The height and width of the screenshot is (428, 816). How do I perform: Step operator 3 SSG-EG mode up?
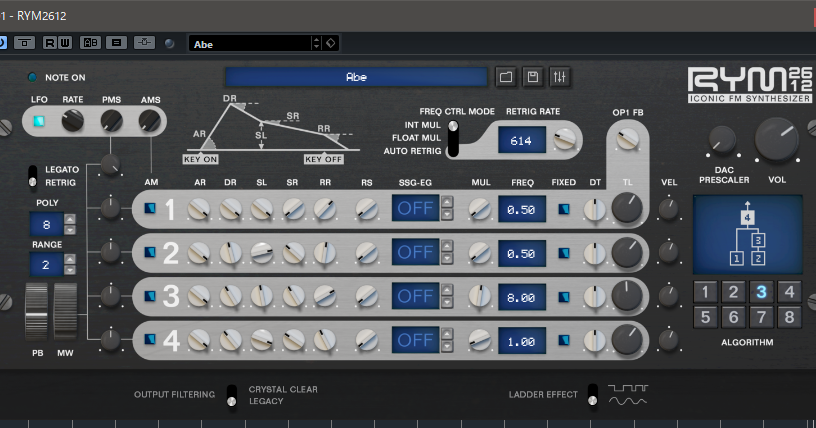coord(447,290)
